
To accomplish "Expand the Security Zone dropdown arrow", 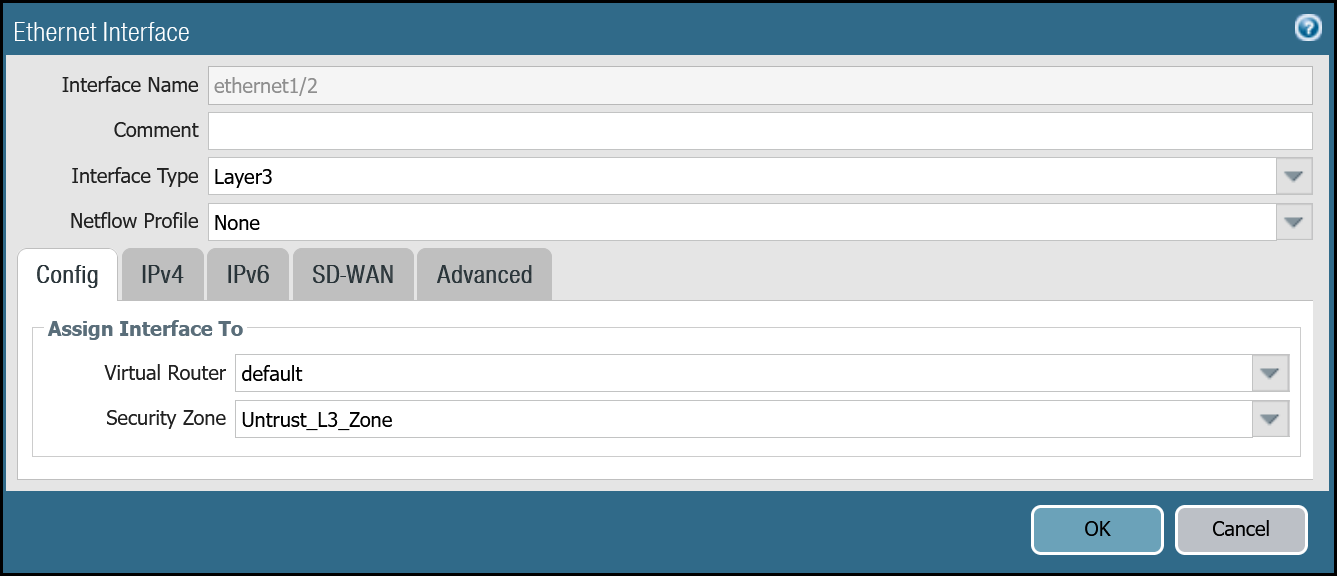I will tap(1270, 419).
